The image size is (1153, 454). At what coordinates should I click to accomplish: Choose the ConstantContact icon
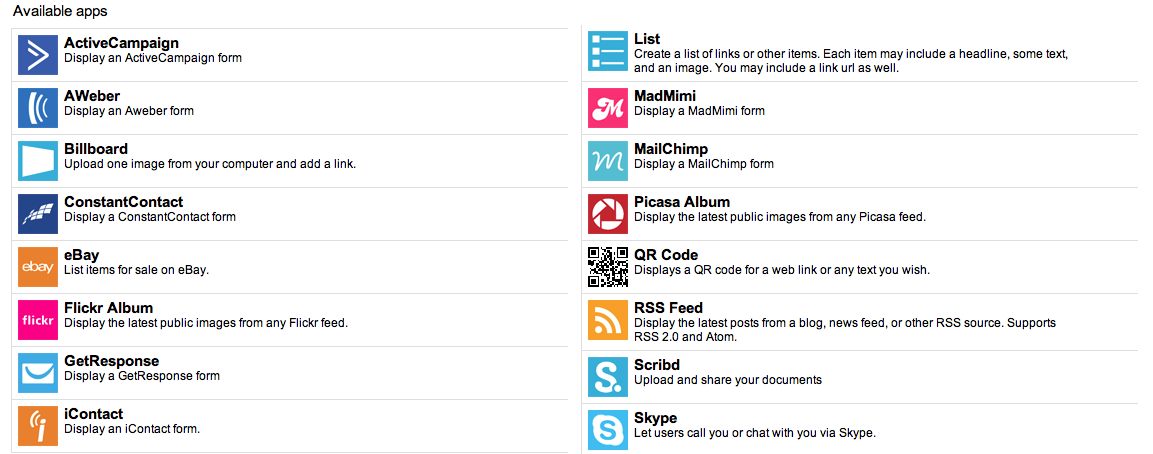coord(38,214)
